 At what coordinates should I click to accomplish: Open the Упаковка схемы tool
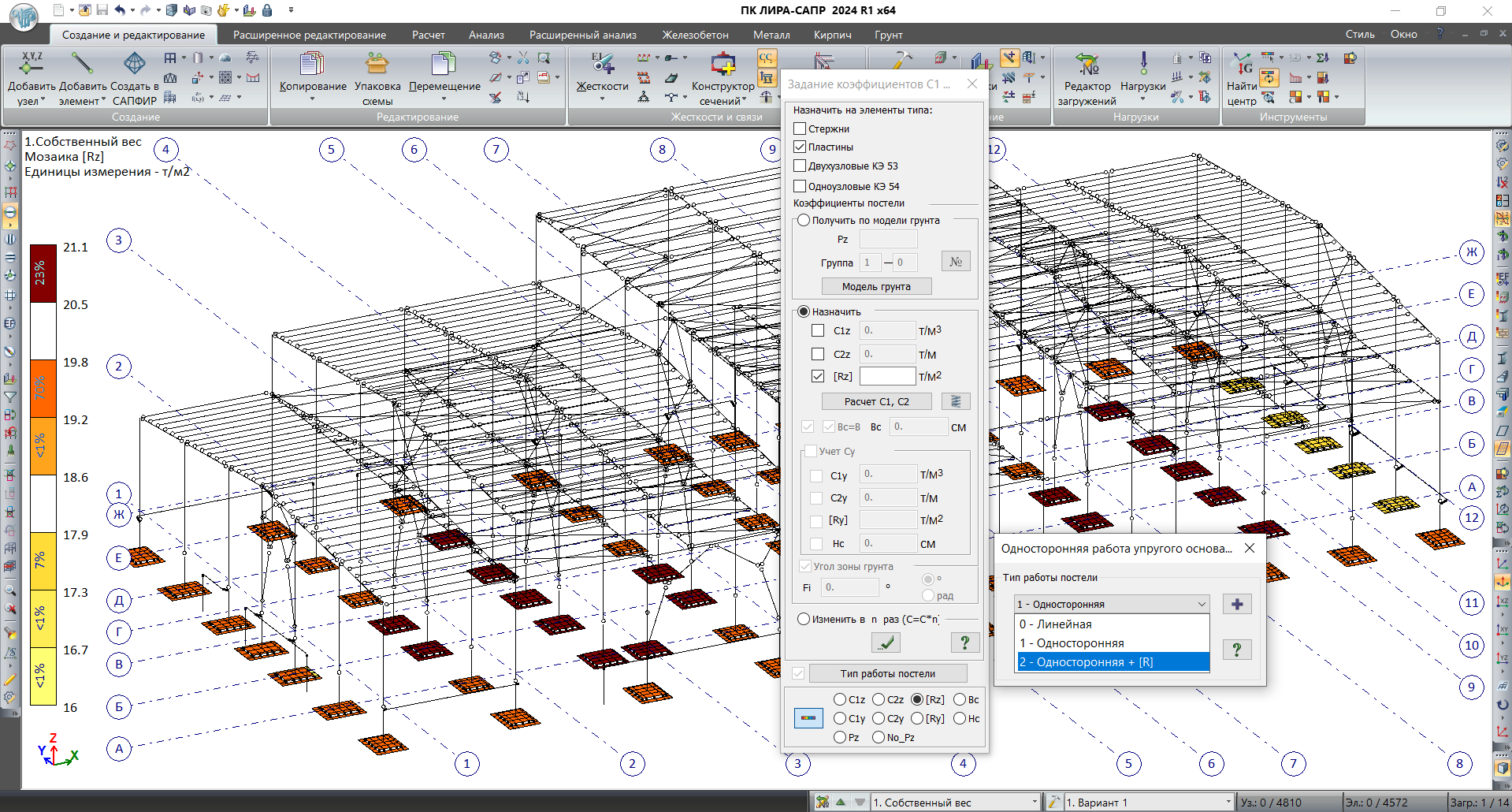(x=377, y=65)
